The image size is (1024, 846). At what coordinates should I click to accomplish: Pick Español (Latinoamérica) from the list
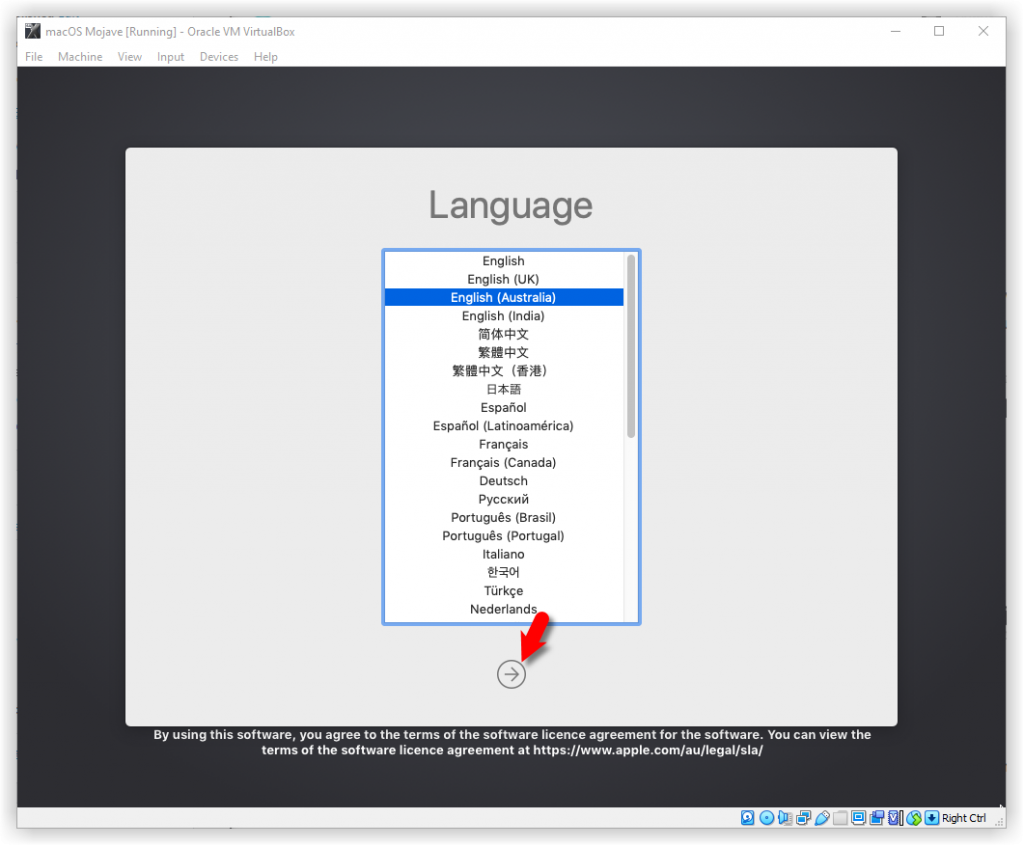(x=503, y=426)
